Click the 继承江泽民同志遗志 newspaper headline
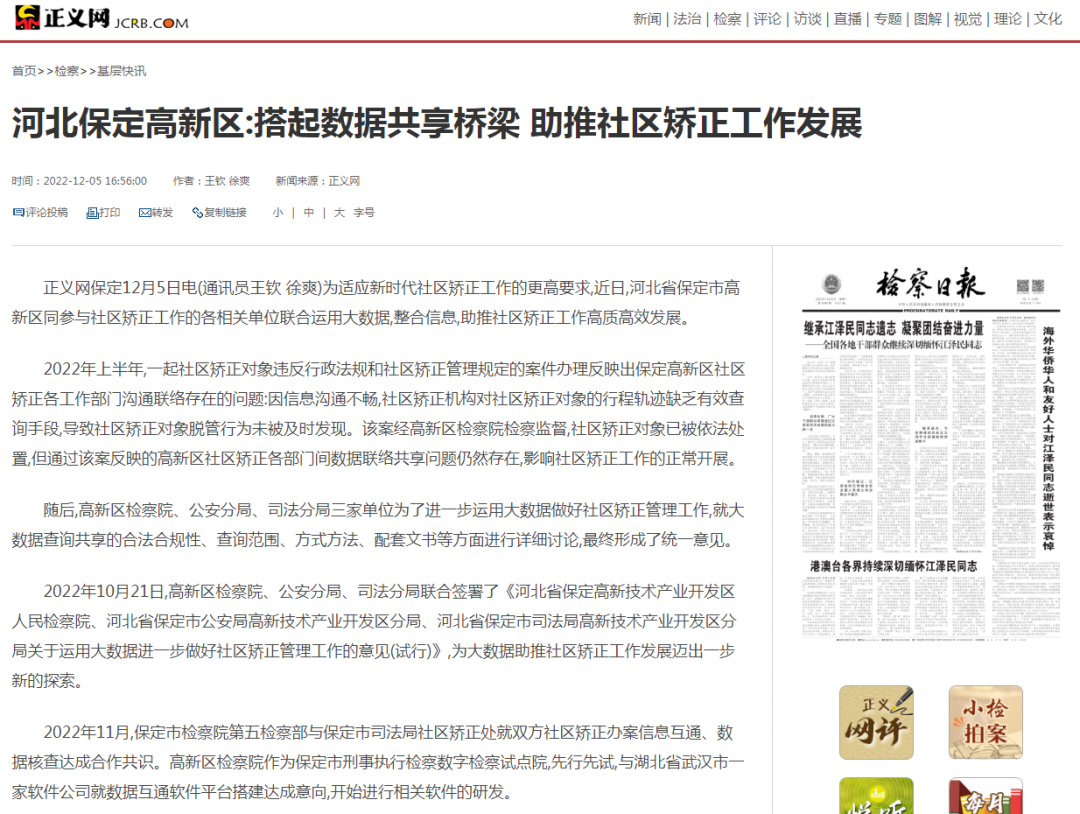 coord(893,328)
